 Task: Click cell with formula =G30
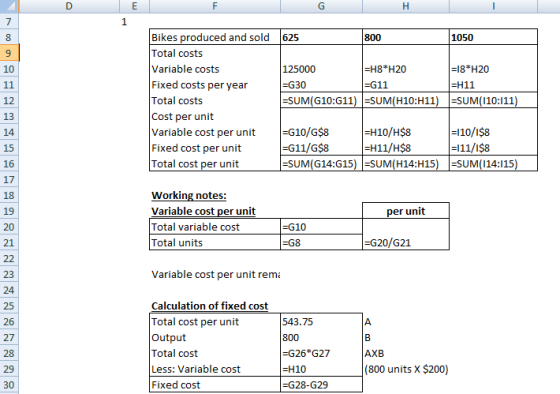pos(321,85)
